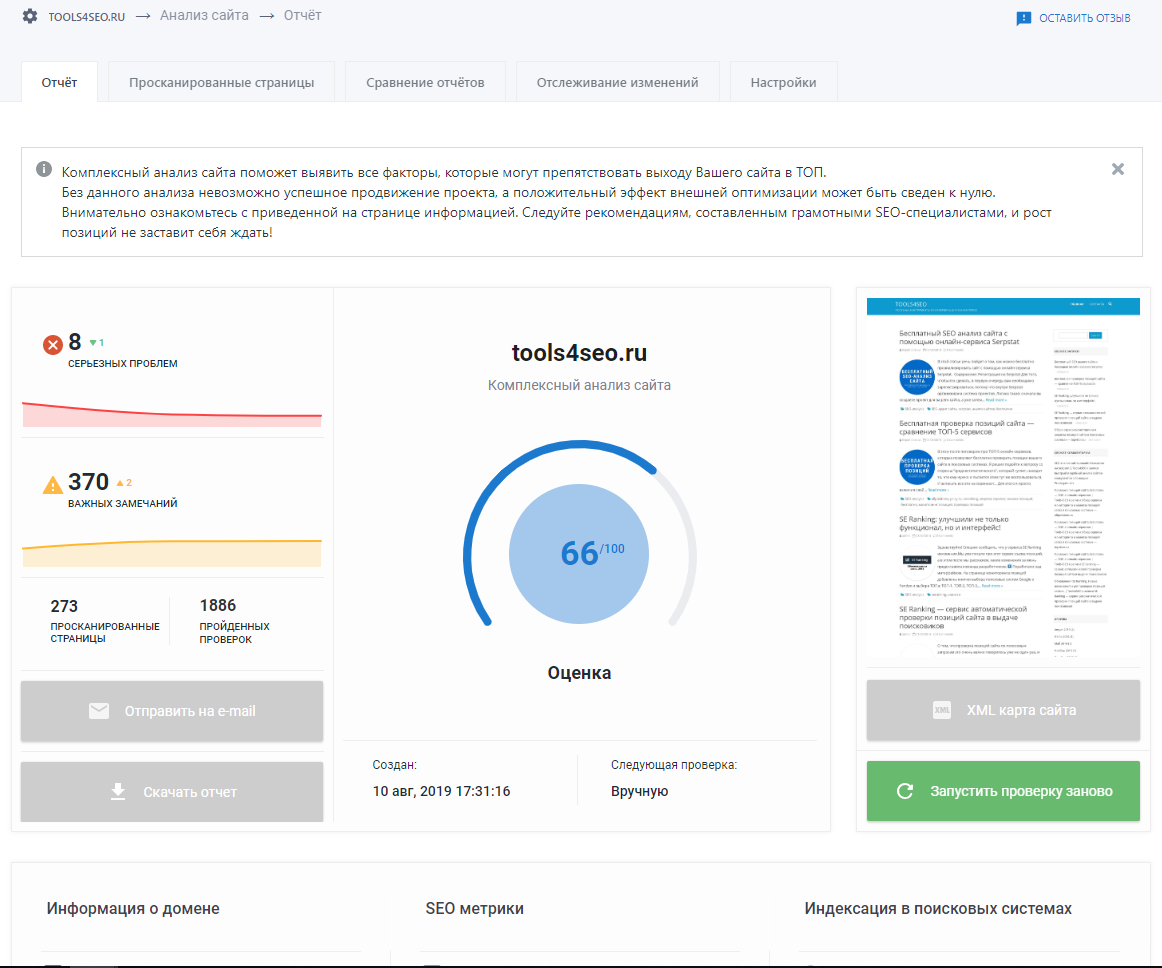Click the 370 ВАЖНЫХ ЗАМЕЧАНИЙ counter

122,490
